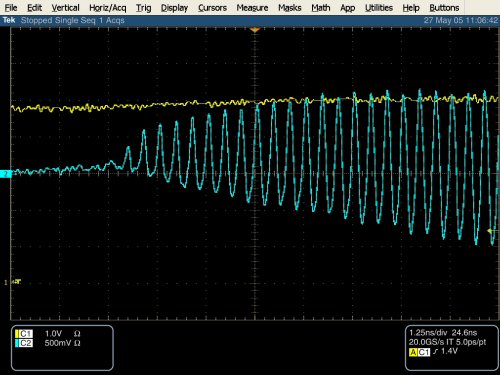Open the Utilities menu
The width and height of the screenshot is (500, 375).
379,8
